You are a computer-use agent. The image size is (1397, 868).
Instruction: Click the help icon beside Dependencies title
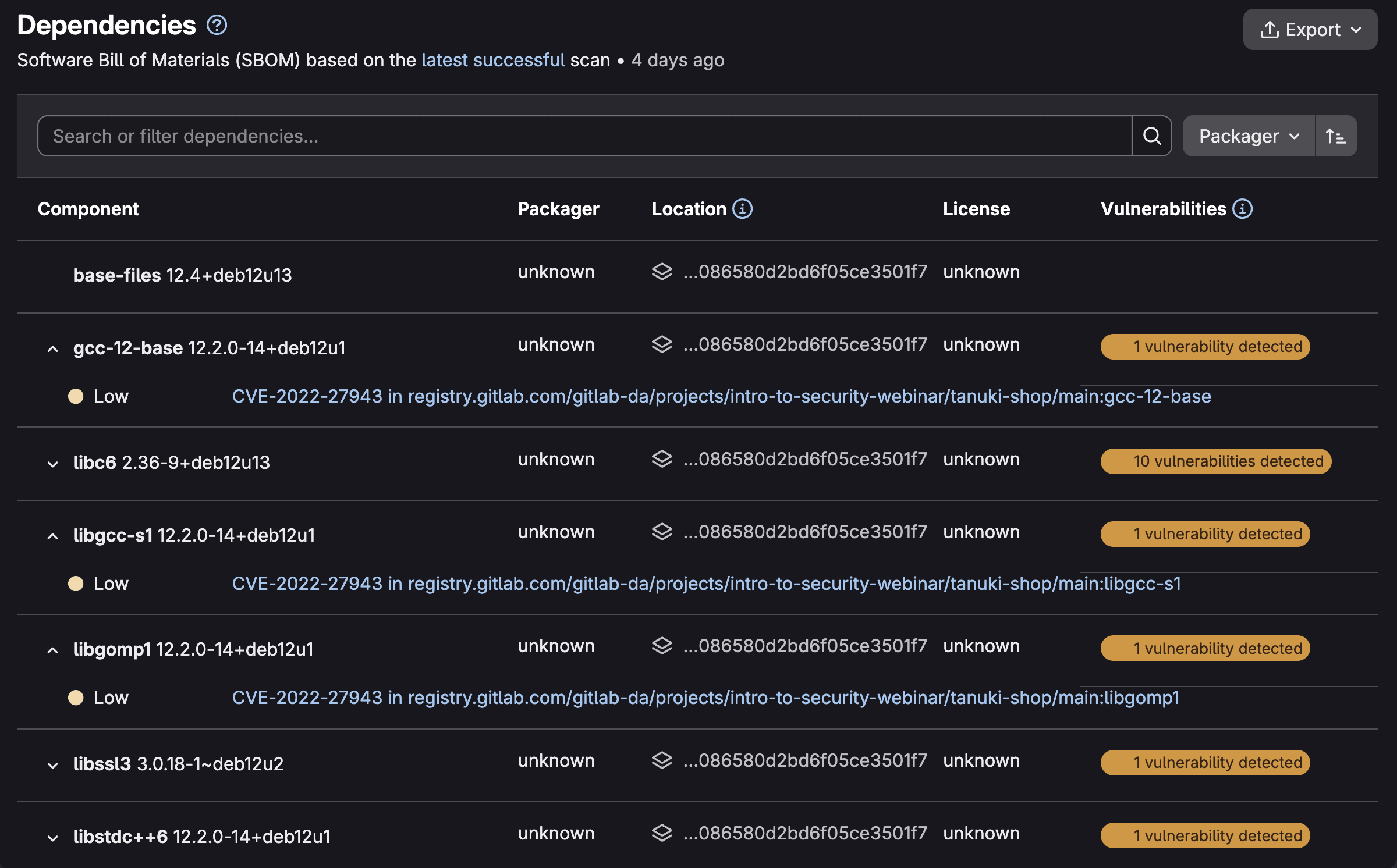coord(216,25)
